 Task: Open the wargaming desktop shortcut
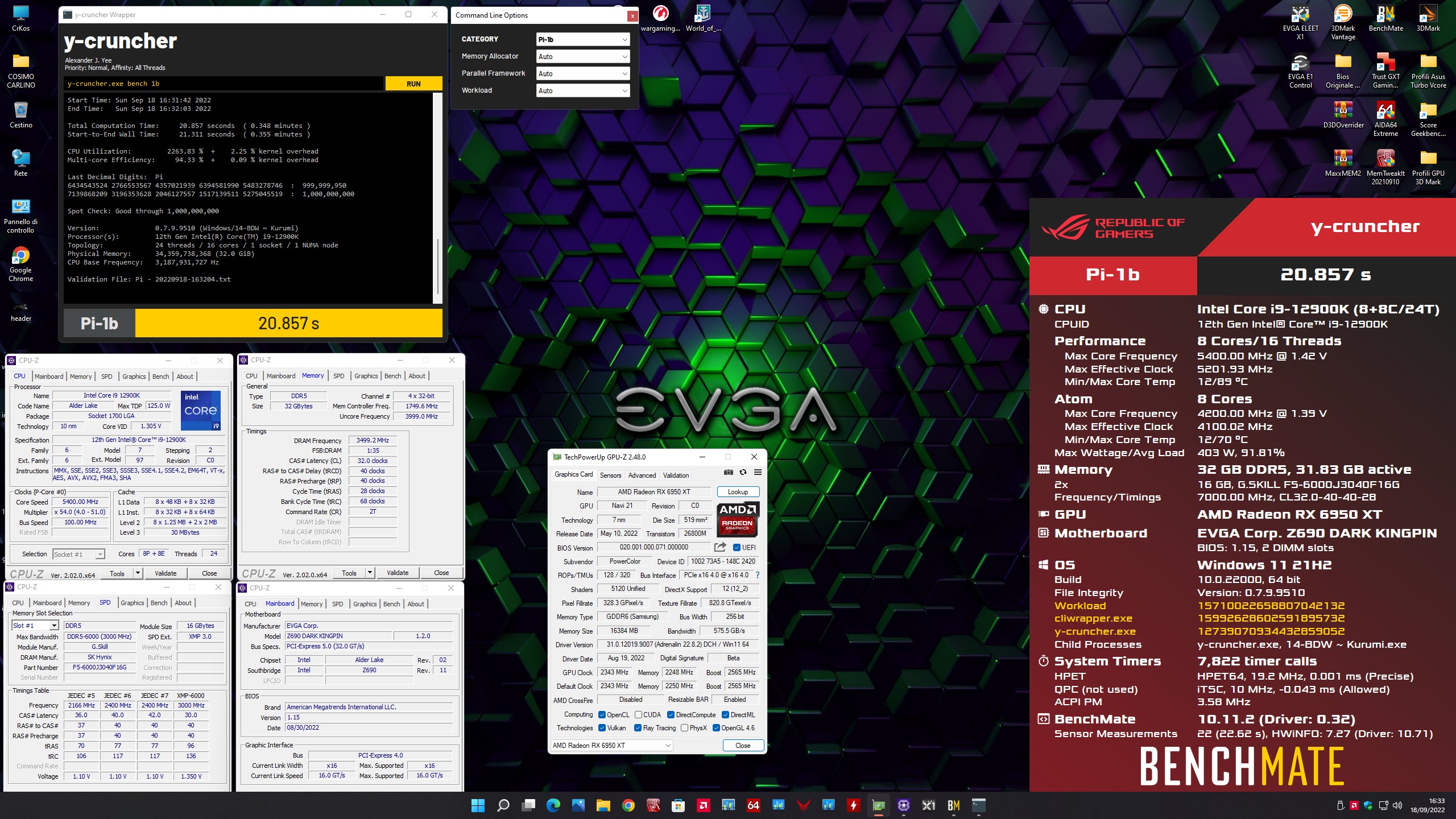click(660, 19)
